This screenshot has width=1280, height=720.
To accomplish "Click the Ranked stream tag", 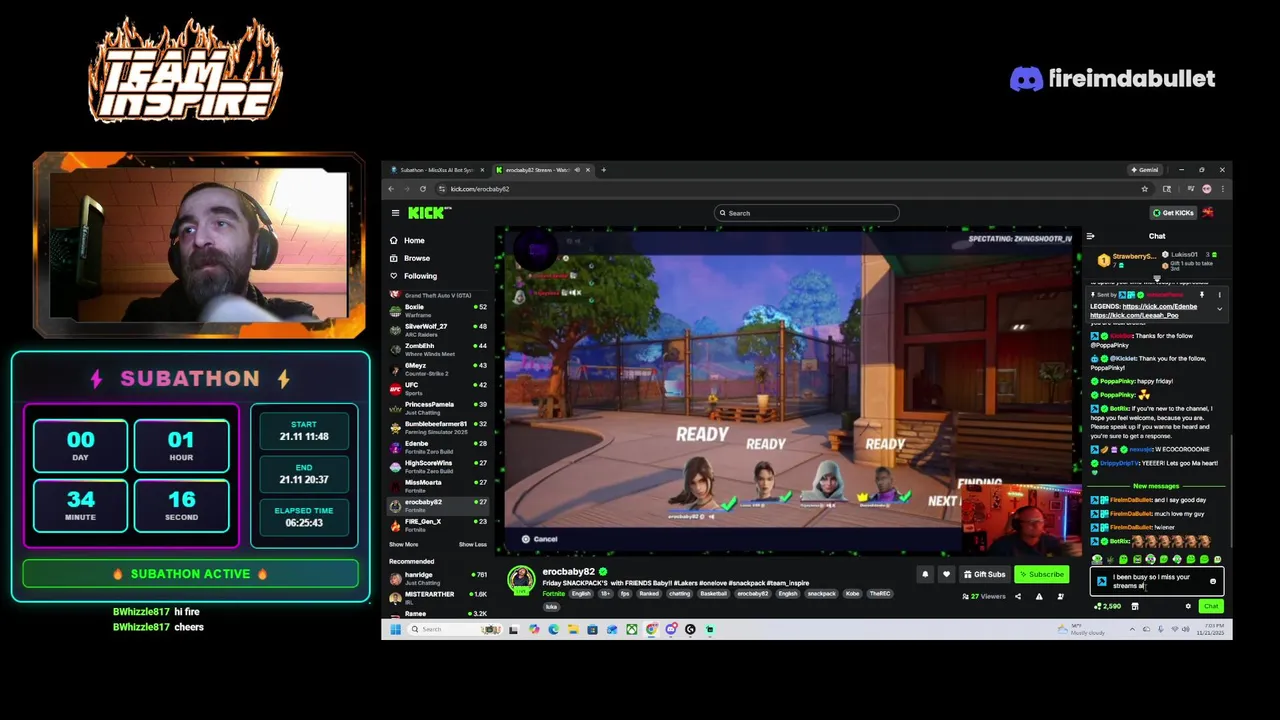I will click(649, 594).
